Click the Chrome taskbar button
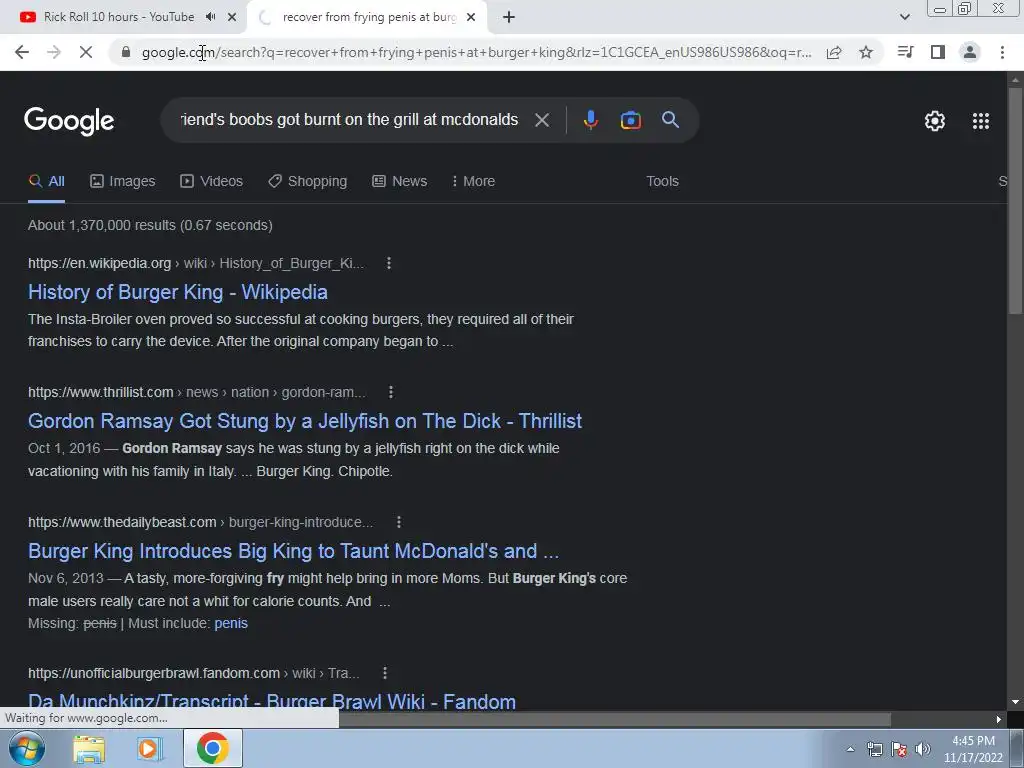 [x=212, y=748]
